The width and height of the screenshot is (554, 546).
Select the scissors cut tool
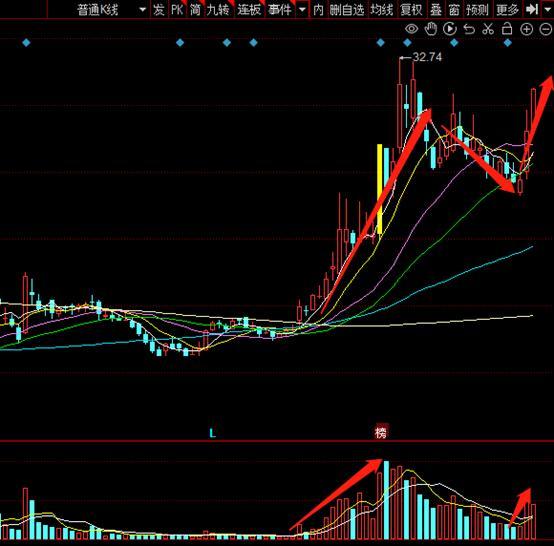(x=488, y=29)
